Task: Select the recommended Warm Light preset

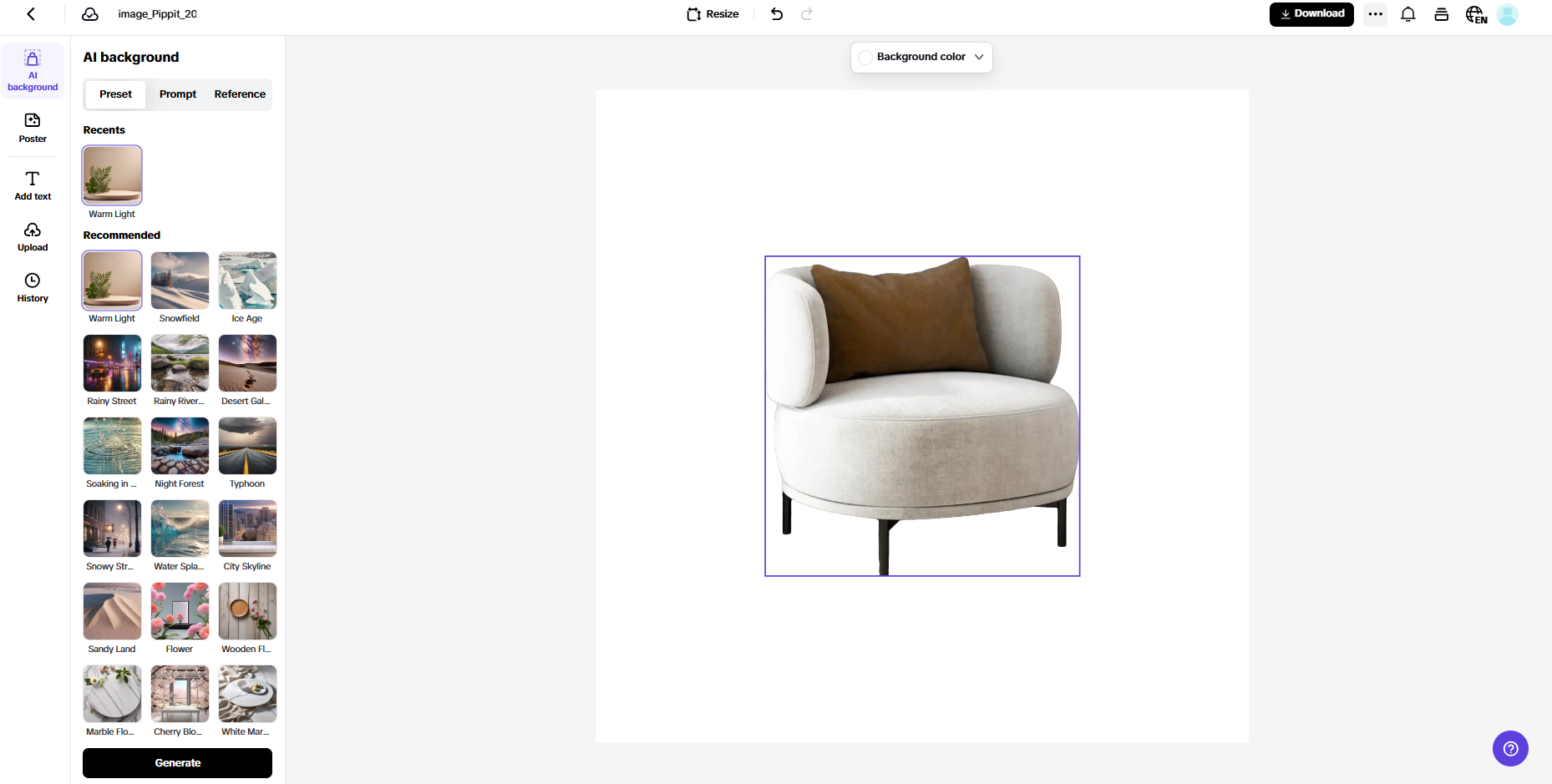Action: click(112, 281)
